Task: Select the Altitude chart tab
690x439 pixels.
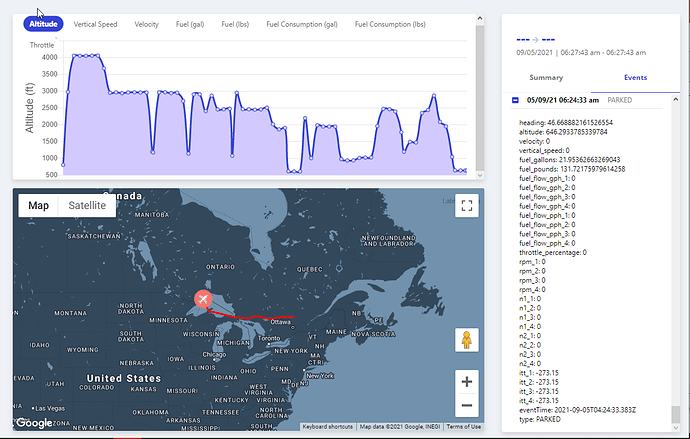Action: coord(43,24)
